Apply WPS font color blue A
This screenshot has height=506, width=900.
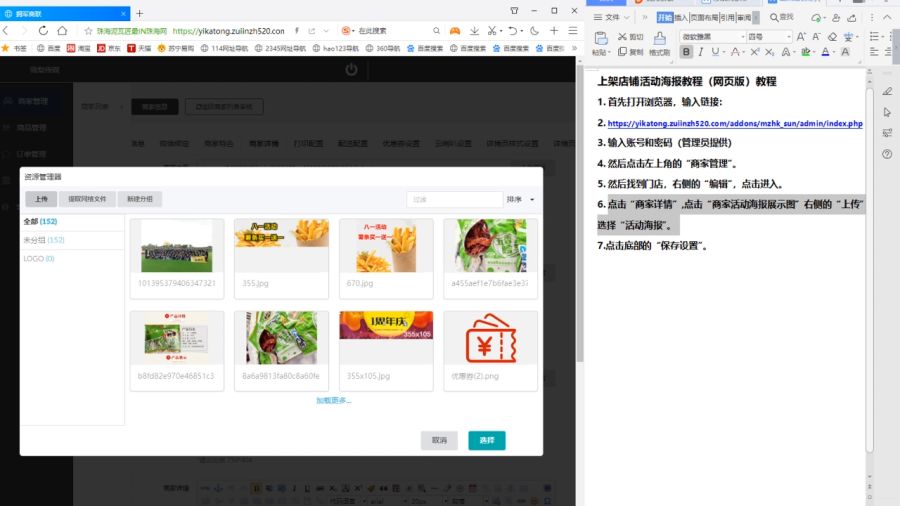pyautogui.click(x=825, y=52)
